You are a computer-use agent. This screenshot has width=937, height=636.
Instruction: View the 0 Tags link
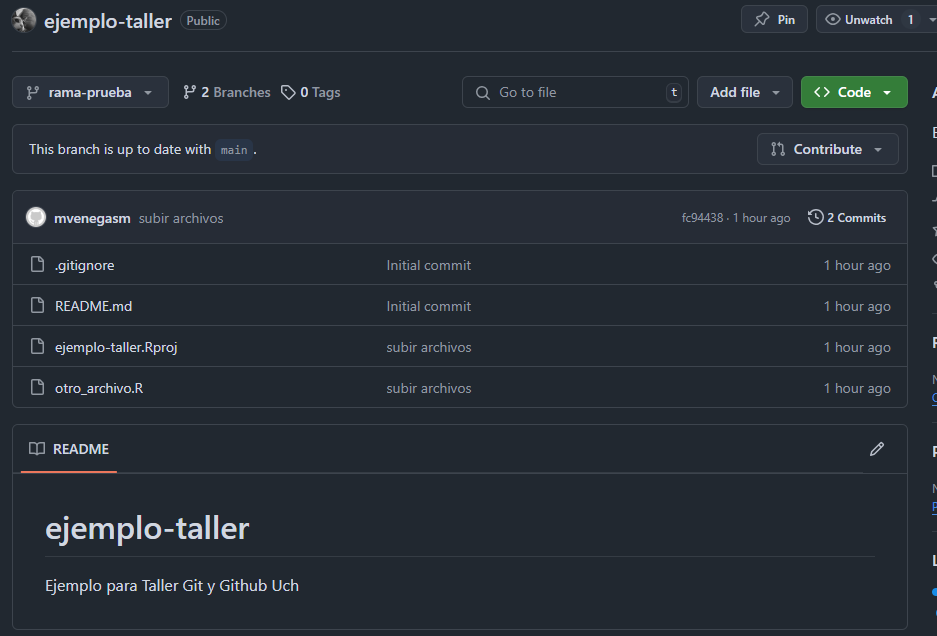[311, 92]
